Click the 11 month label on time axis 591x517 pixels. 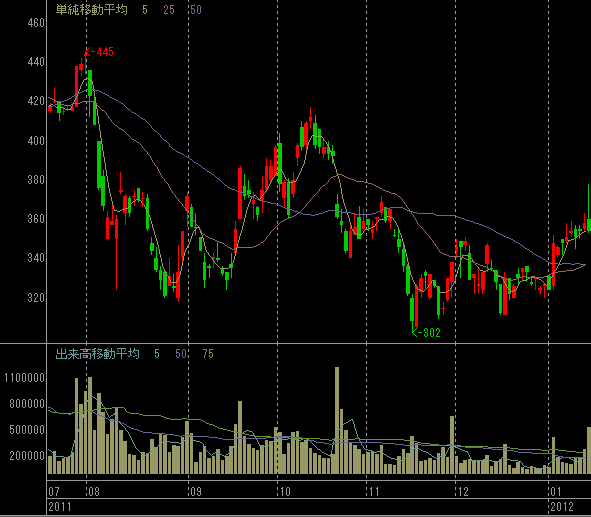click(x=374, y=491)
